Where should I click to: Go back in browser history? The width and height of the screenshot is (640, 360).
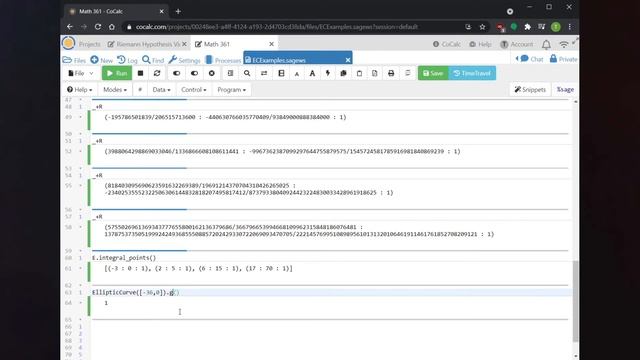click(x=70, y=27)
